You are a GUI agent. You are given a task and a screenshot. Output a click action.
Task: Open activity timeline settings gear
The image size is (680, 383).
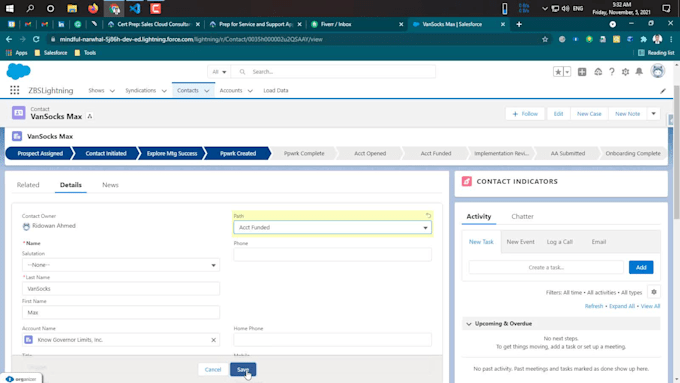(x=654, y=292)
